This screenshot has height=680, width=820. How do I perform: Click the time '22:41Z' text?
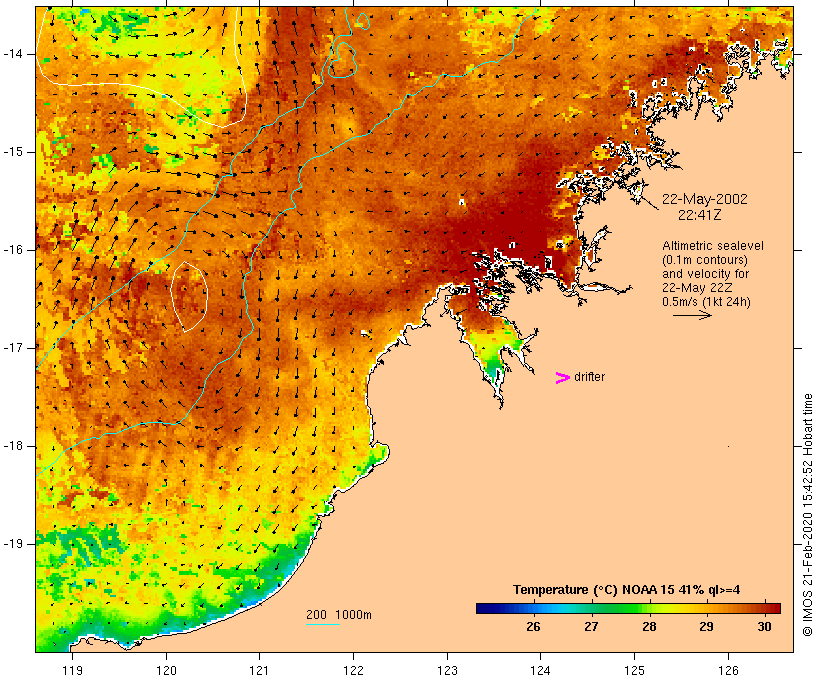pyautogui.click(x=700, y=215)
